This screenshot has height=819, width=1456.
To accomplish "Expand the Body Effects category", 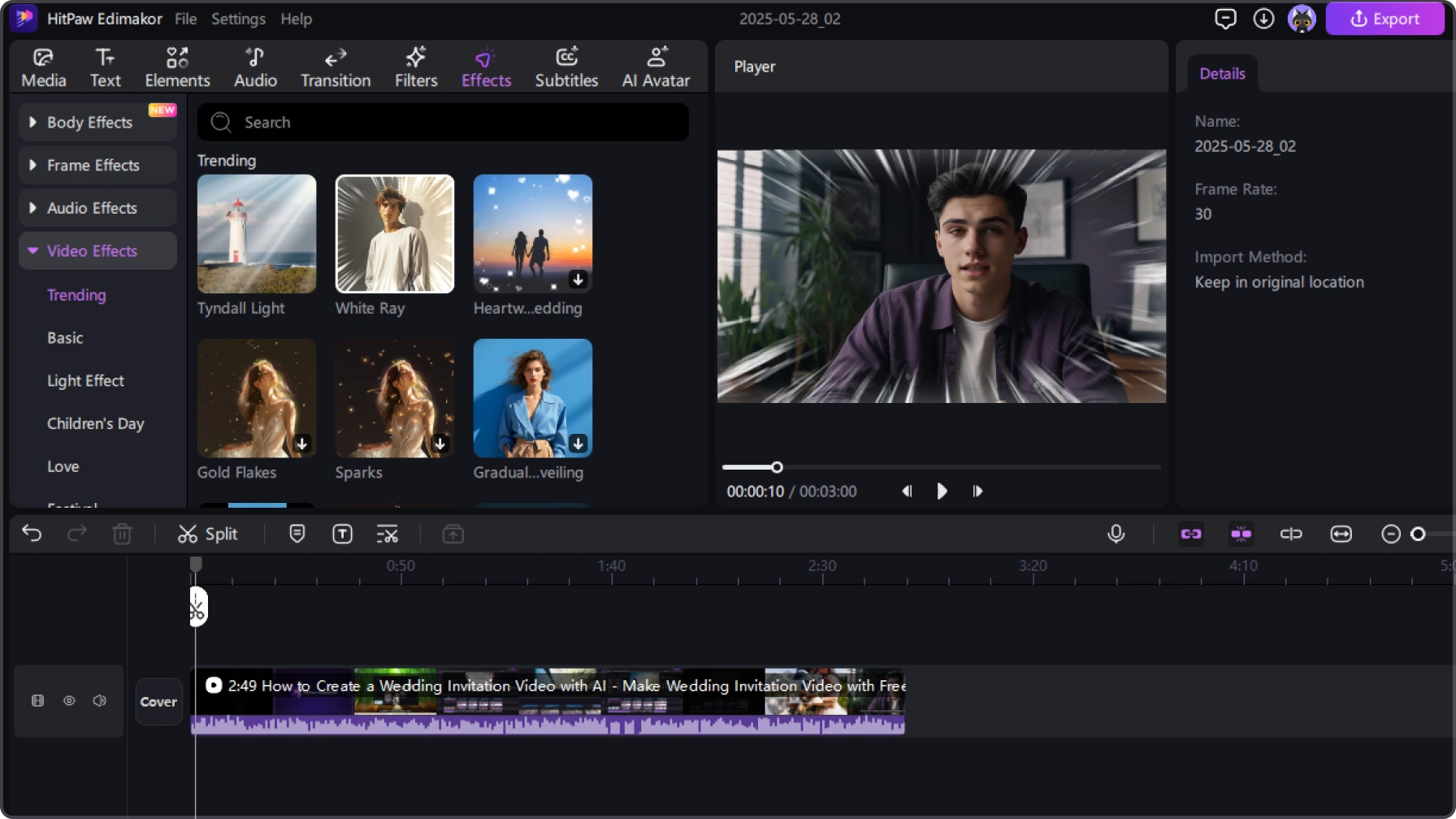I will (97, 122).
